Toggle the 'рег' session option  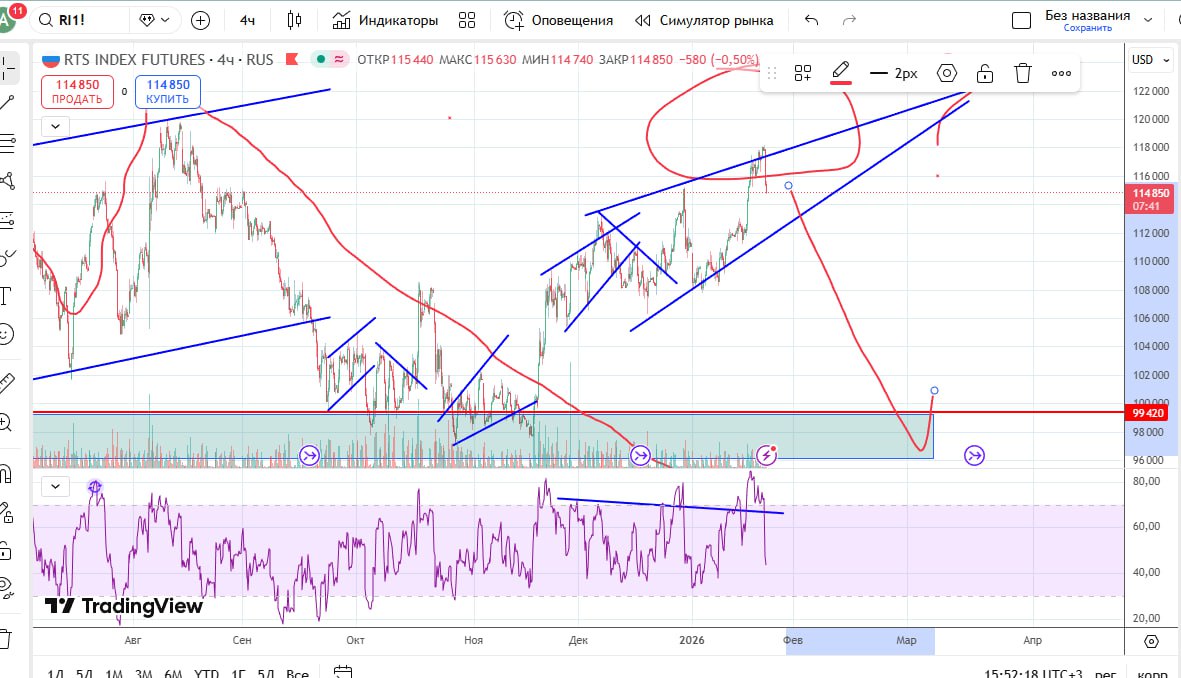pos(1105,672)
